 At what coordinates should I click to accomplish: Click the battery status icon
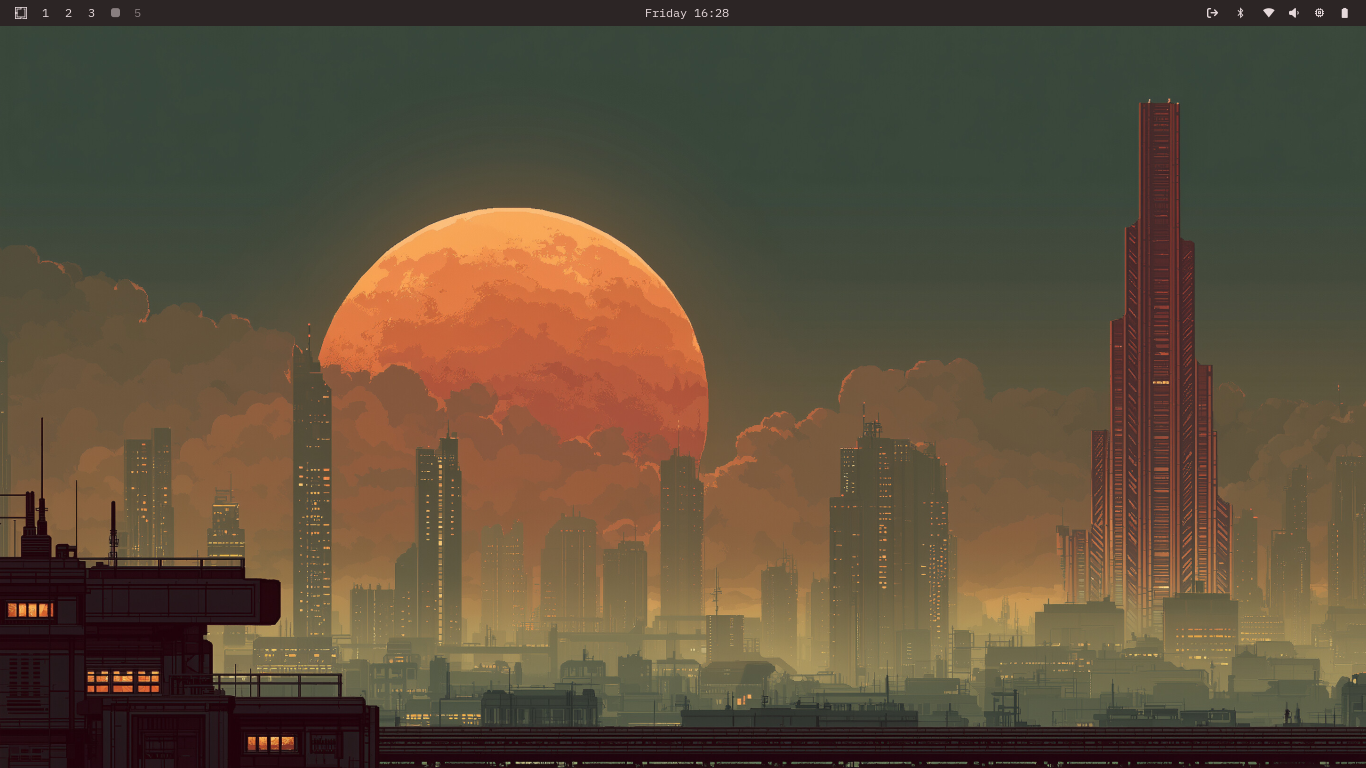(1344, 13)
